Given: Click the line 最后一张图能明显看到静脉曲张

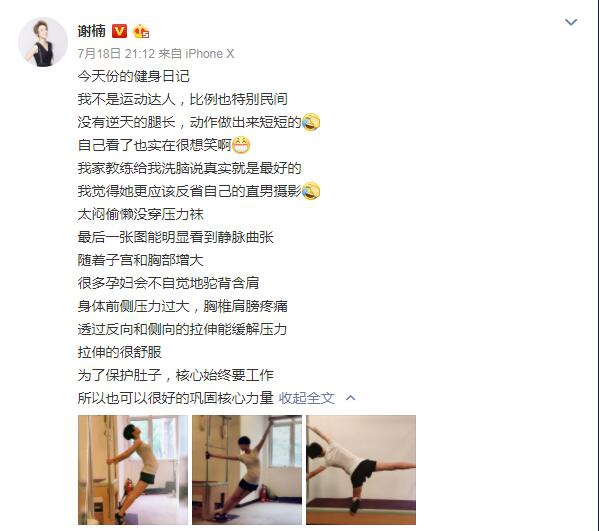Looking at the screenshot, I should tap(176, 237).
